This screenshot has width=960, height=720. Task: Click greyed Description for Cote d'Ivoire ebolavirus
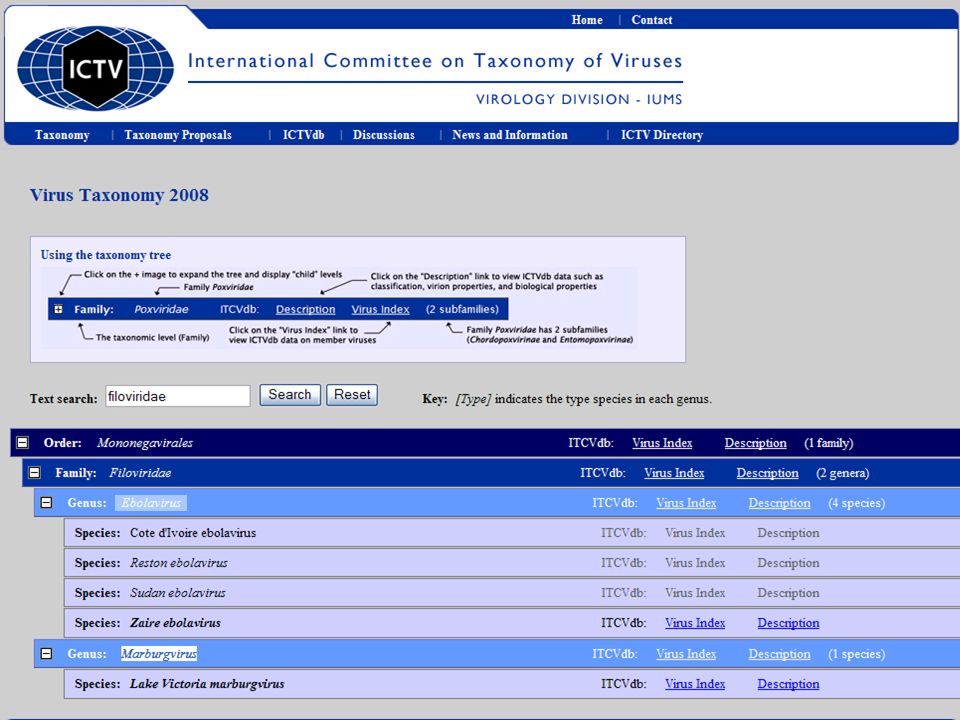point(788,533)
